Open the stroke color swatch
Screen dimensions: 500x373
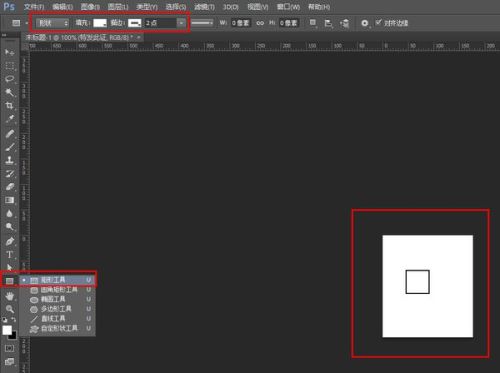point(135,23)
